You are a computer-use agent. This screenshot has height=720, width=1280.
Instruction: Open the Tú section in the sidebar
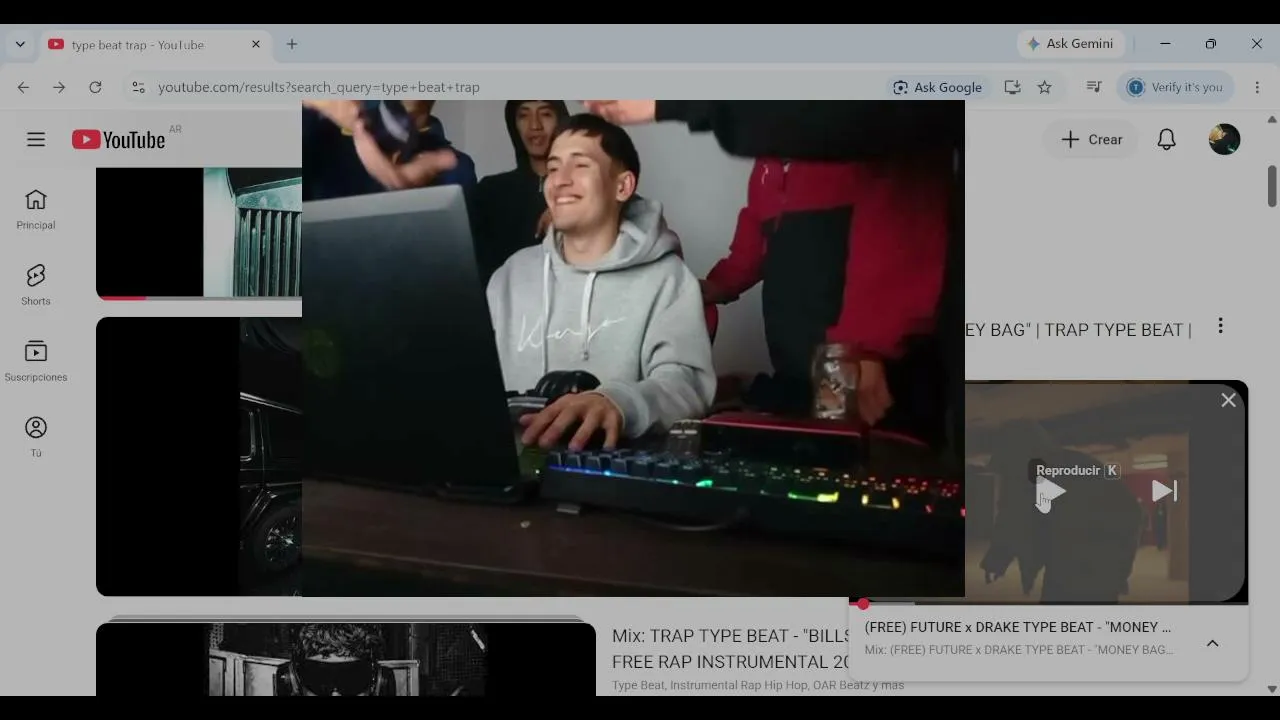click(36, 438)
